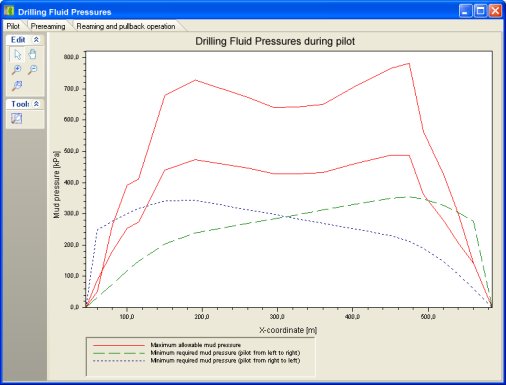The image size is (506, 385).
Task: Collapse the Tools panel
Action: [36, 104]
